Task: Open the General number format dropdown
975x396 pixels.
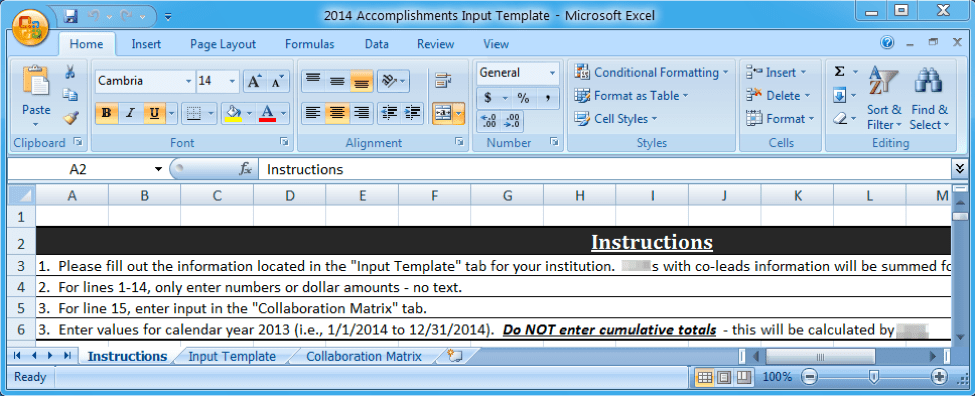Action: (x=552, y=73)
